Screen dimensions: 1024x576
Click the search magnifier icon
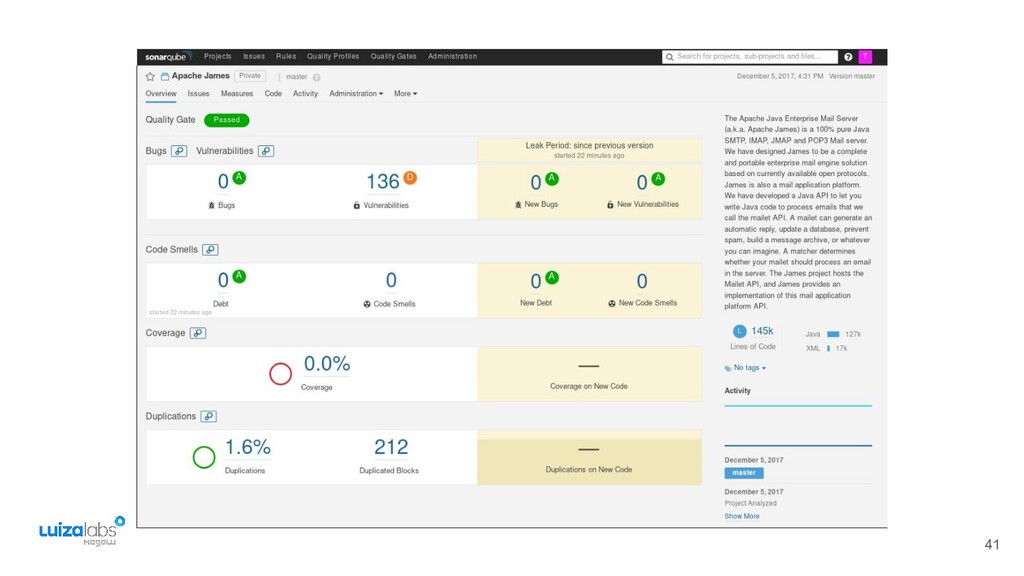(669, 57)
